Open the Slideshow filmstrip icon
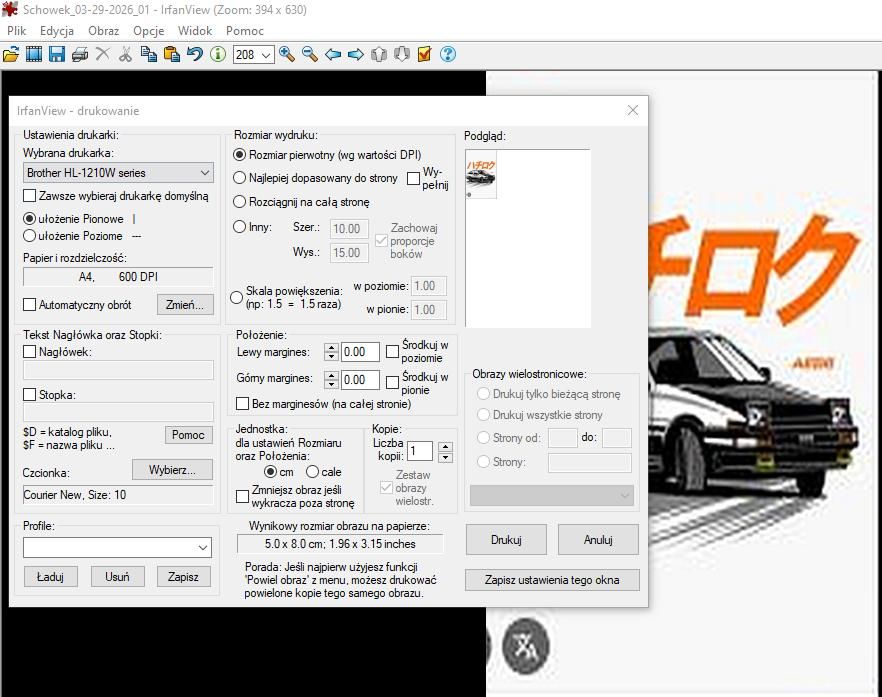Image resolution: width=882 pixels, height=697 pixels. (34, 55)
